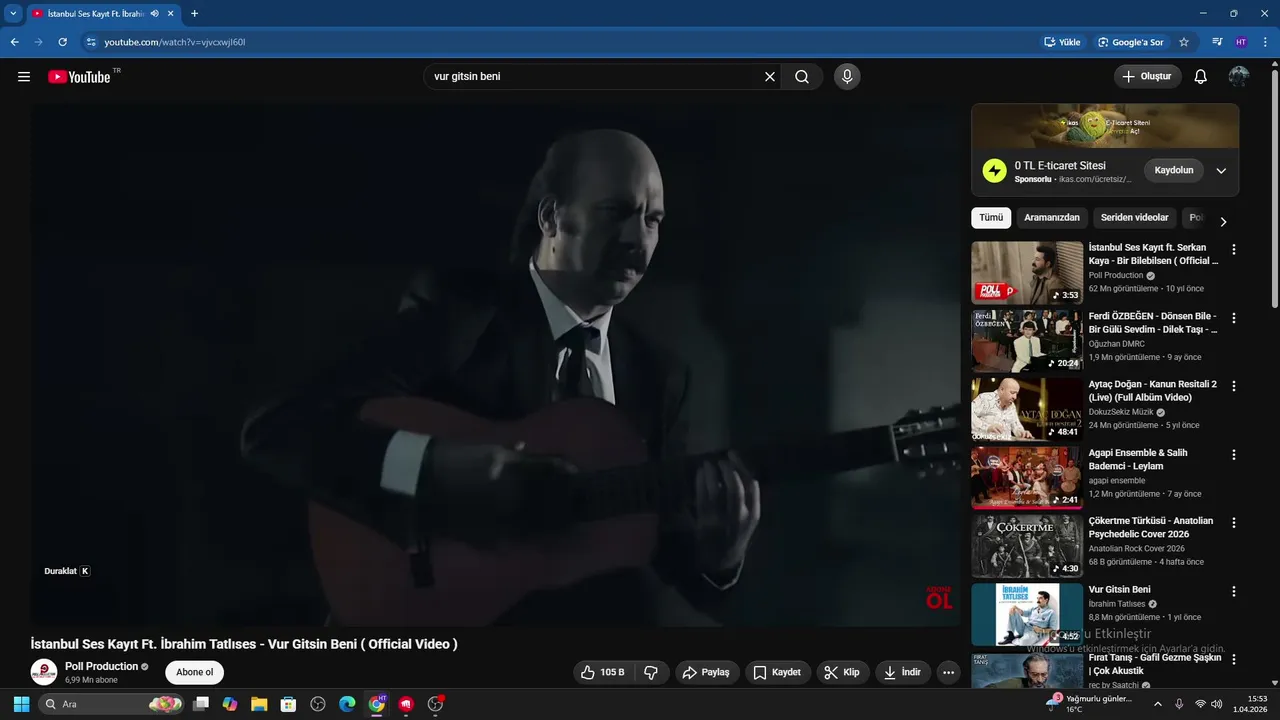
Task: Open the tab search dropdown arrow
Action: [13, 13]
